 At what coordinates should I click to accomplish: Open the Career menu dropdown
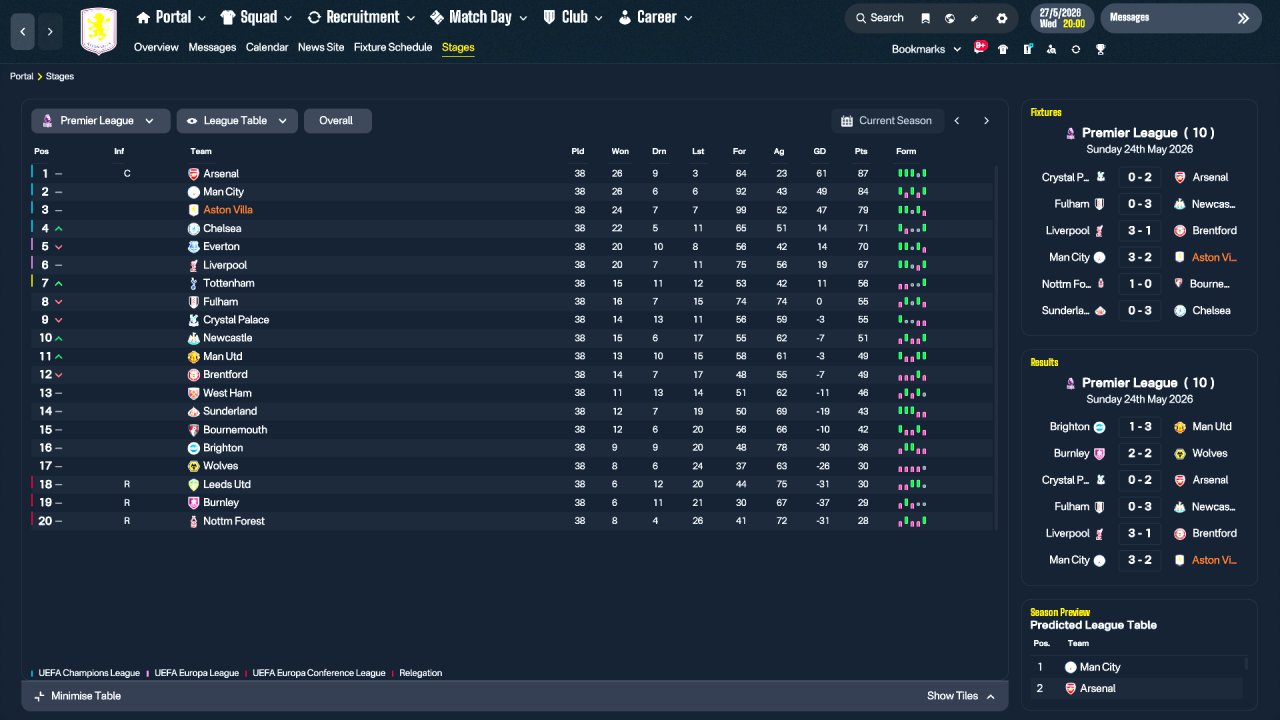pyautogui.click(x=657, y=17)
